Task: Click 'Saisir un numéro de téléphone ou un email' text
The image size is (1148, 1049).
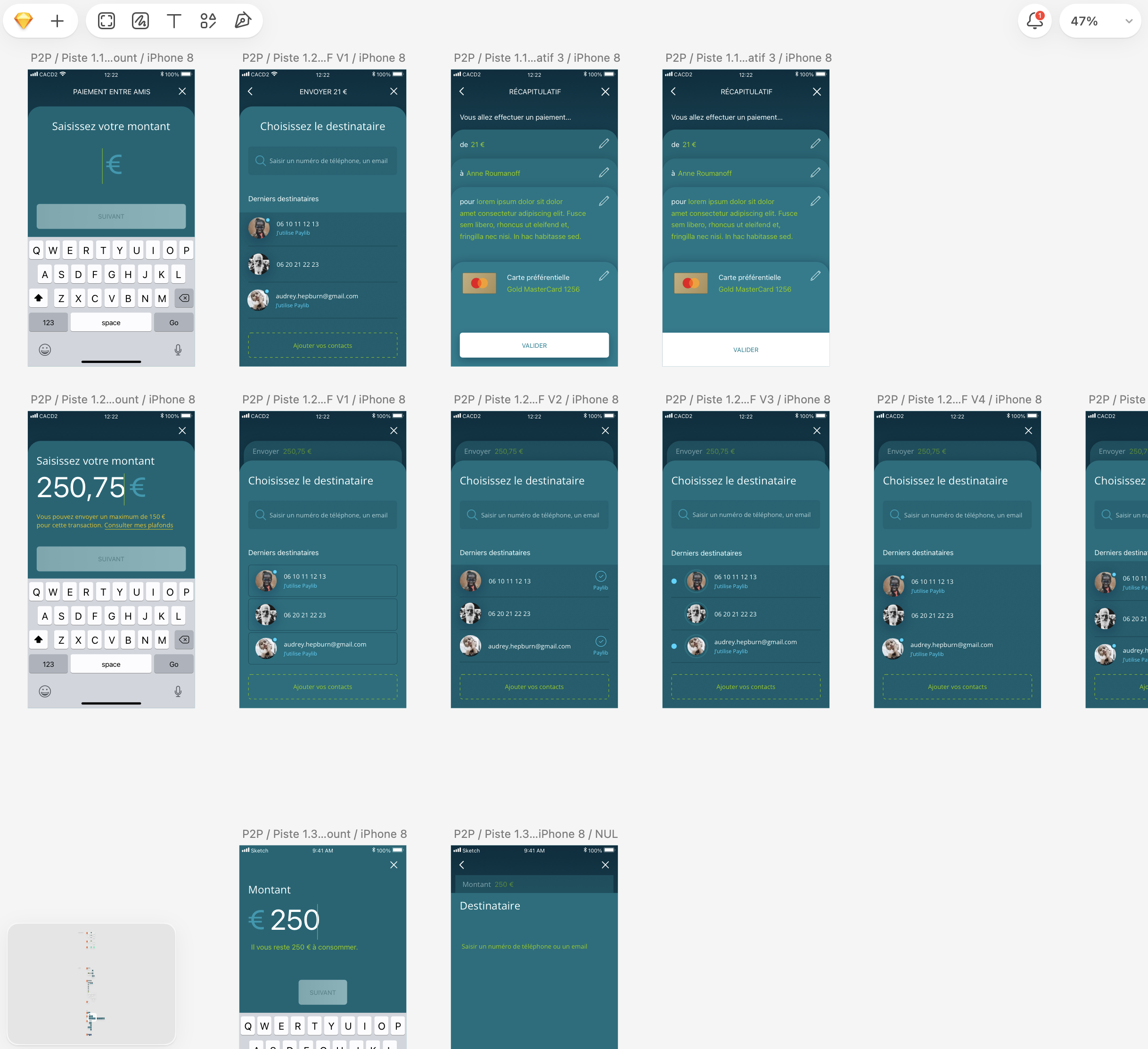Action: point(524,946)
